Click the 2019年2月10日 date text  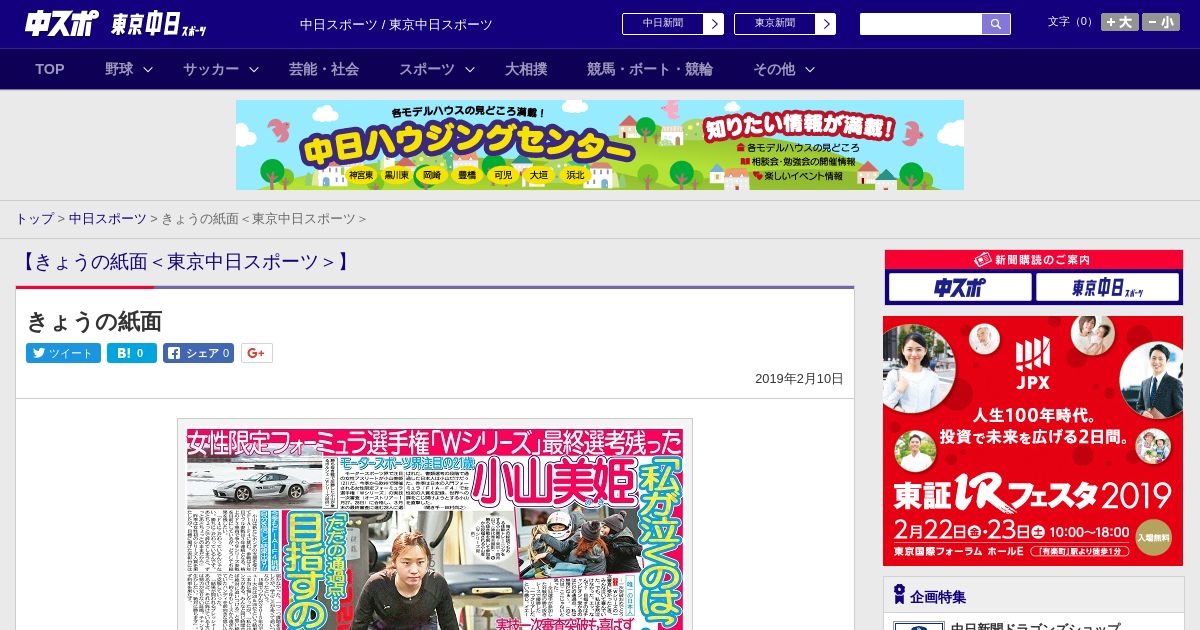tap(799, 379)
